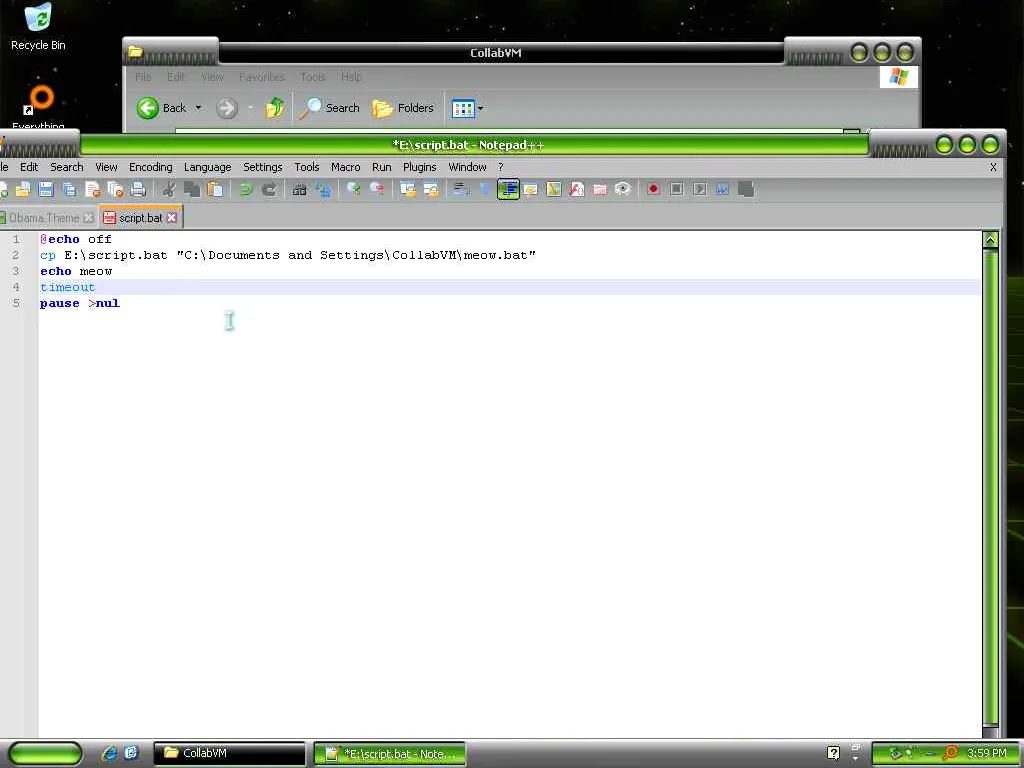Open the Window menu
This screenshot has width=1024, height=768.
click(467, 167)
